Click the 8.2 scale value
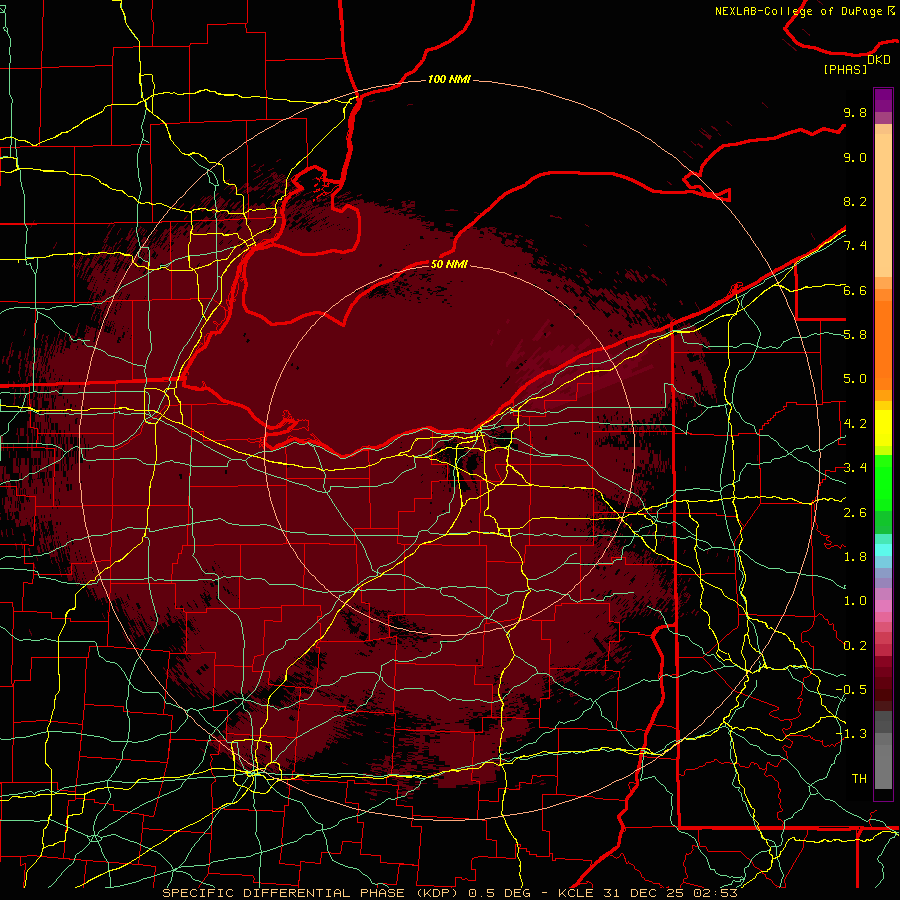 click(855, 201)
